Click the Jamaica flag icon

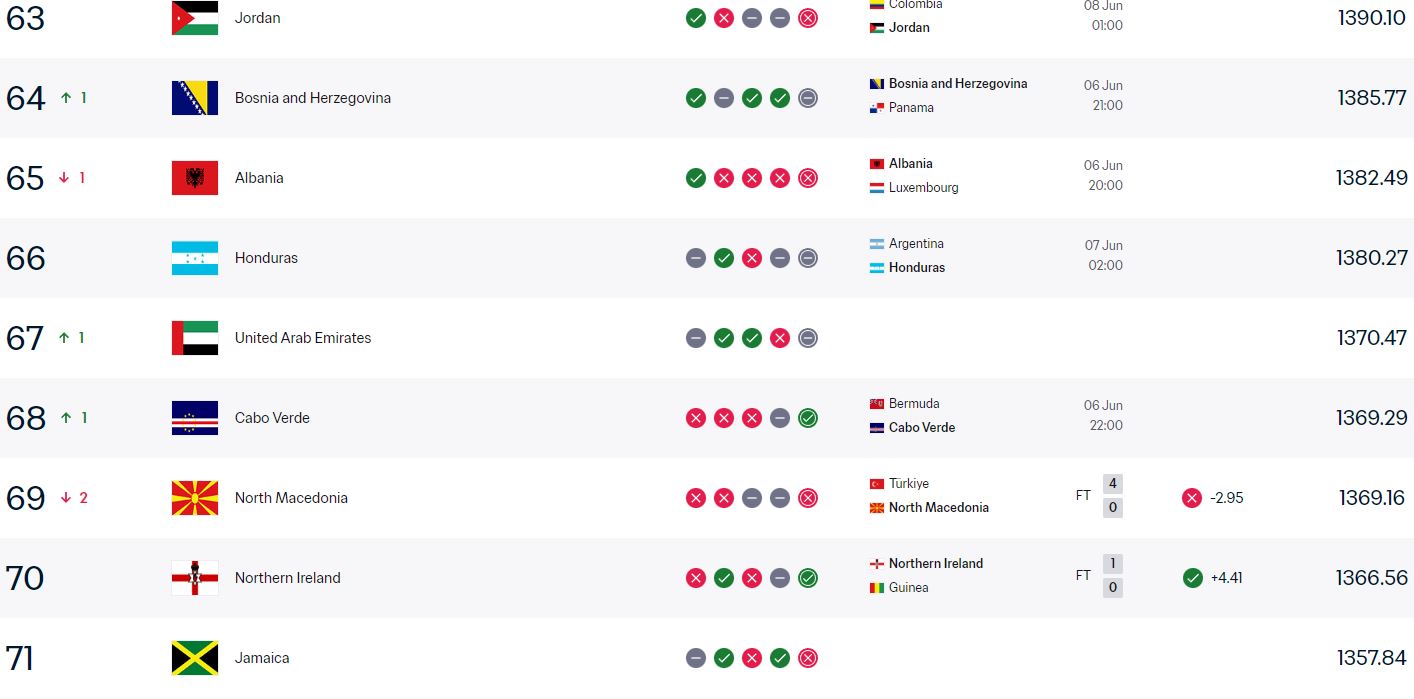click(x=195, y=658)
